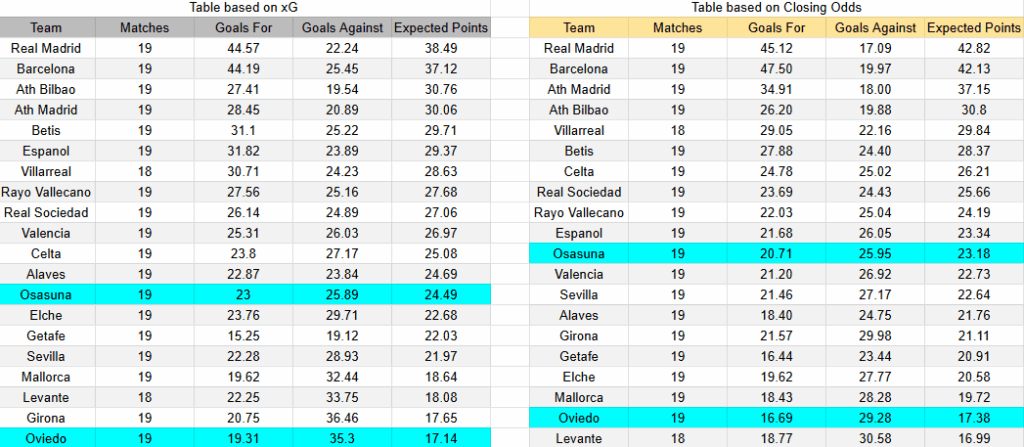1024x447 pixels.
Task: Select highlighted Oviedo cell in xG table
Action: point(46,438)
